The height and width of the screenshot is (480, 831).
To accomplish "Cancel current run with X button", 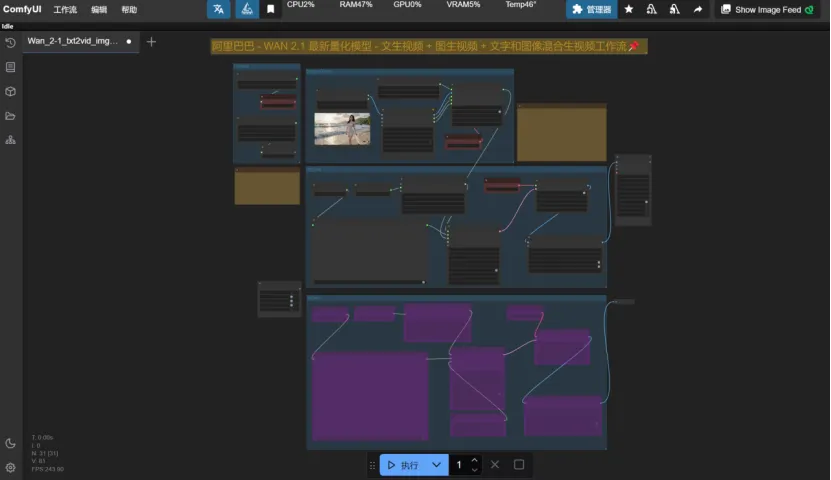I will click(x=494, y=465).
